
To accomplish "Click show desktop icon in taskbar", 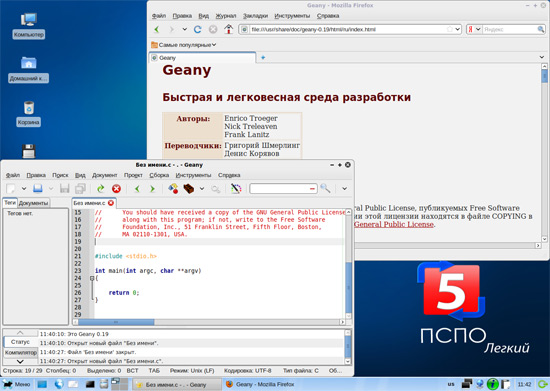I will tap(42, 384).
